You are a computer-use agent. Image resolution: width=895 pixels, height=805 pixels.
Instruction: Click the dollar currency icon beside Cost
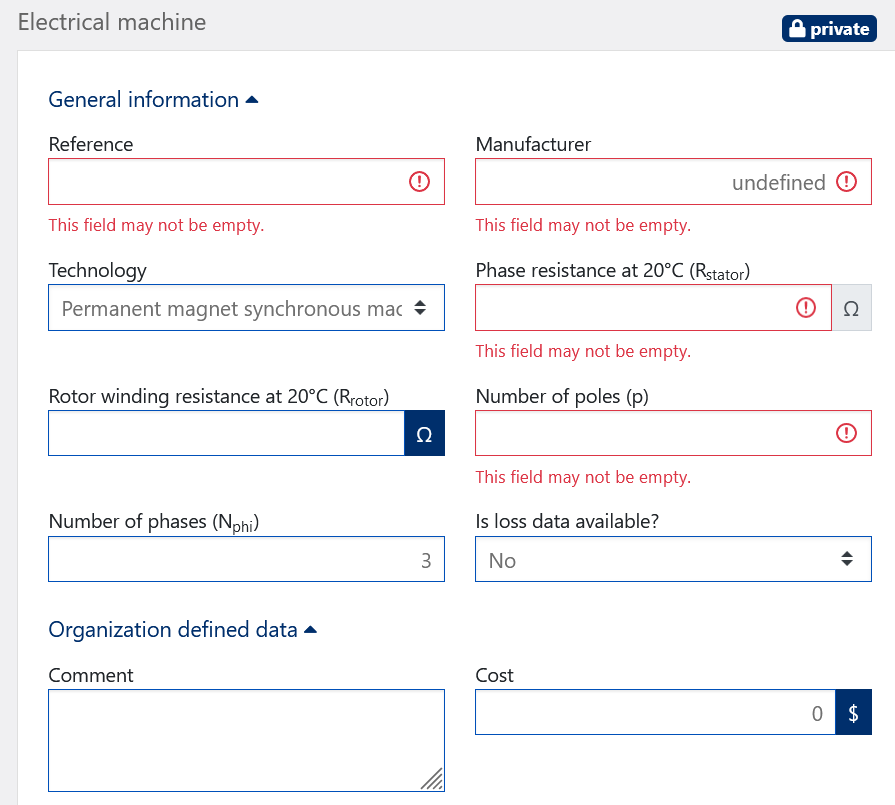click(853, 713)
